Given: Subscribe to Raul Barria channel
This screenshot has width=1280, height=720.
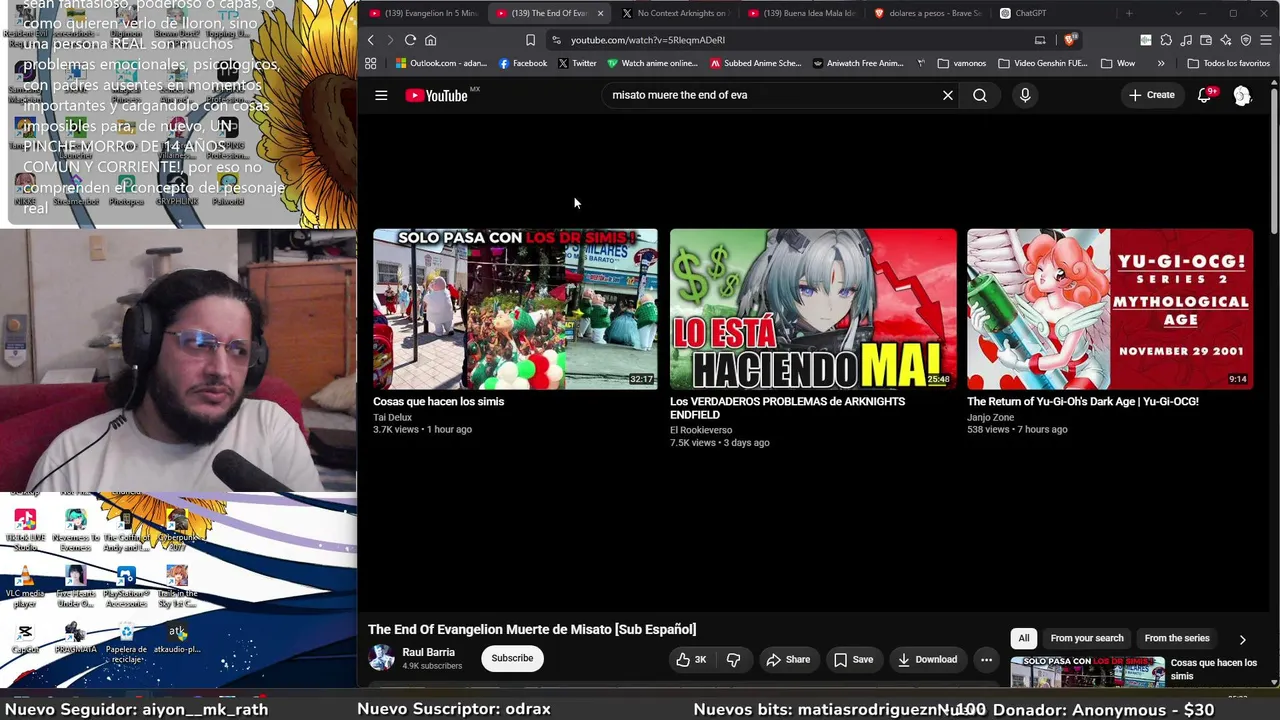Looking at the screenshot, I should [x=512, y=658].
